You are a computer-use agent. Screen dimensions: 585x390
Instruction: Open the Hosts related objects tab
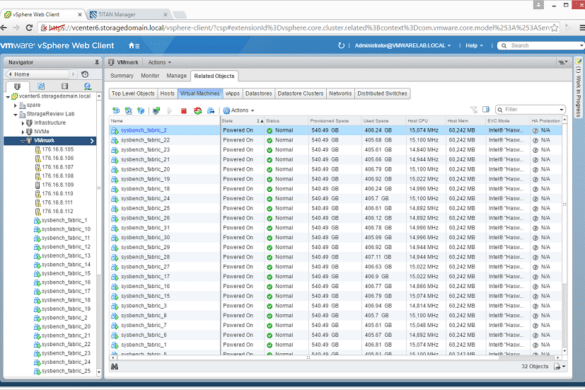pos(167,93)
